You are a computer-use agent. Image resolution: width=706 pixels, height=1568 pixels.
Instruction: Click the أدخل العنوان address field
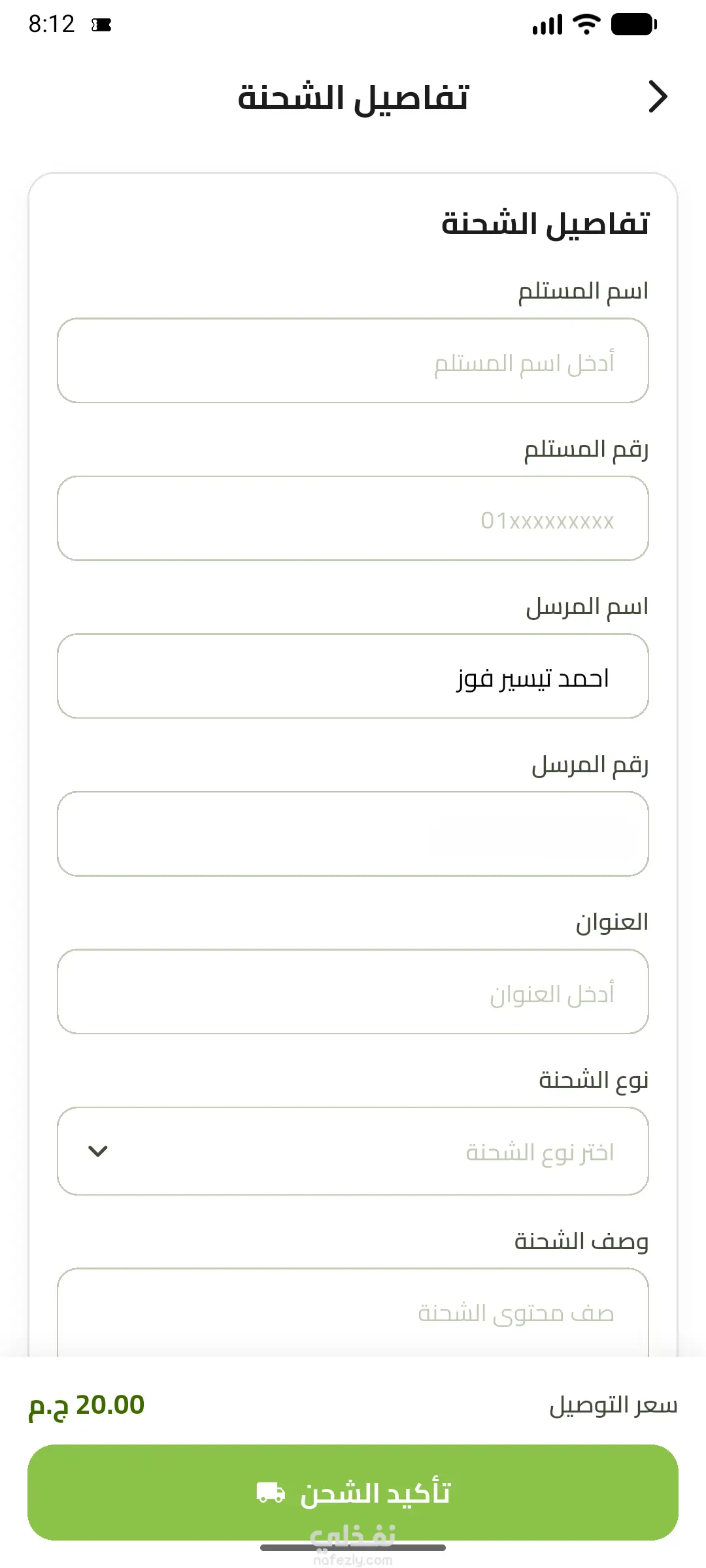pos(353,992)
